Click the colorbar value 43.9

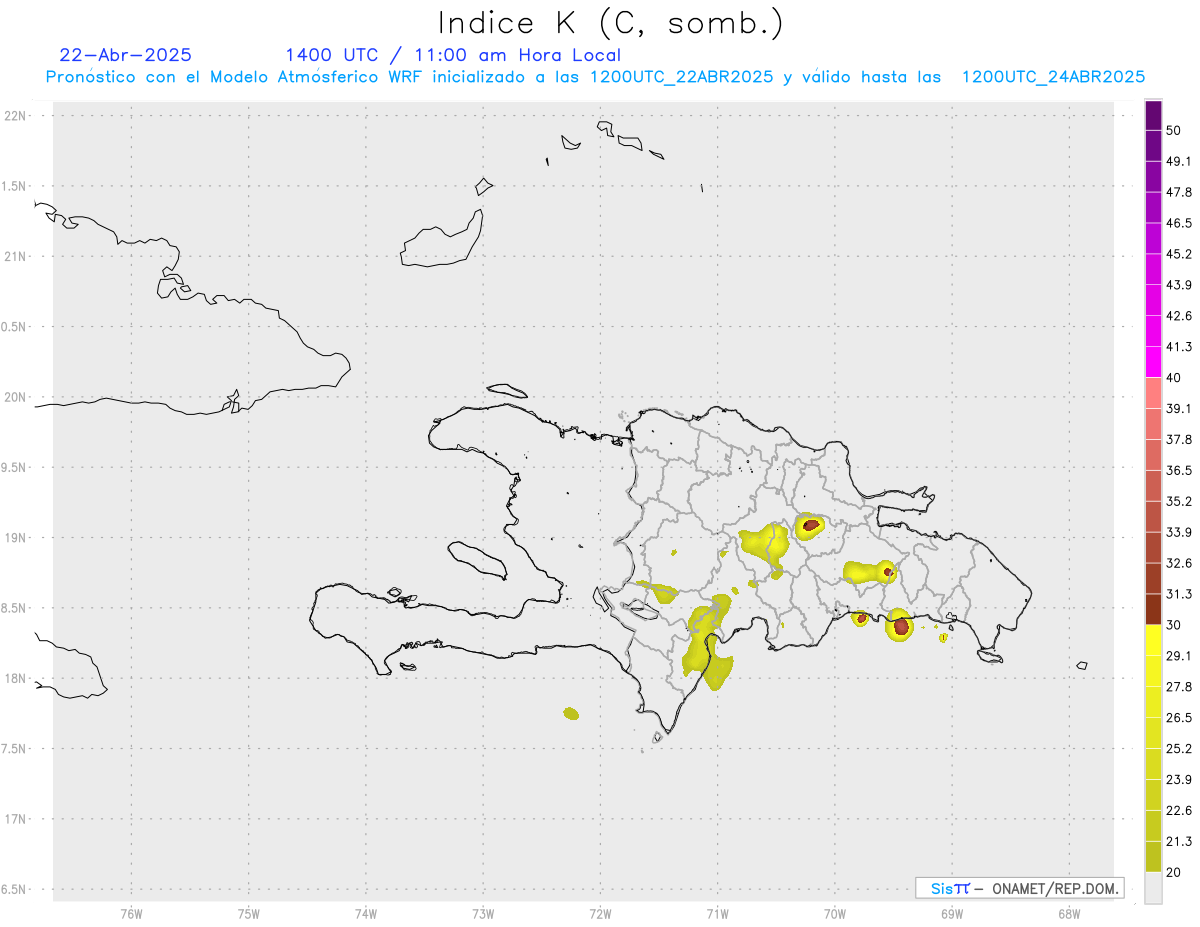(1179, 285)
